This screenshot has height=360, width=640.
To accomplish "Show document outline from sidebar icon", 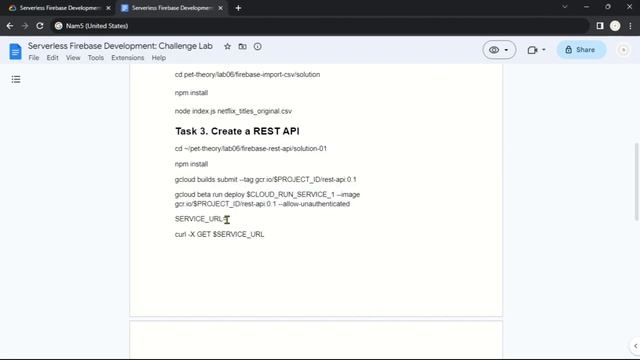I will [16, 79].
